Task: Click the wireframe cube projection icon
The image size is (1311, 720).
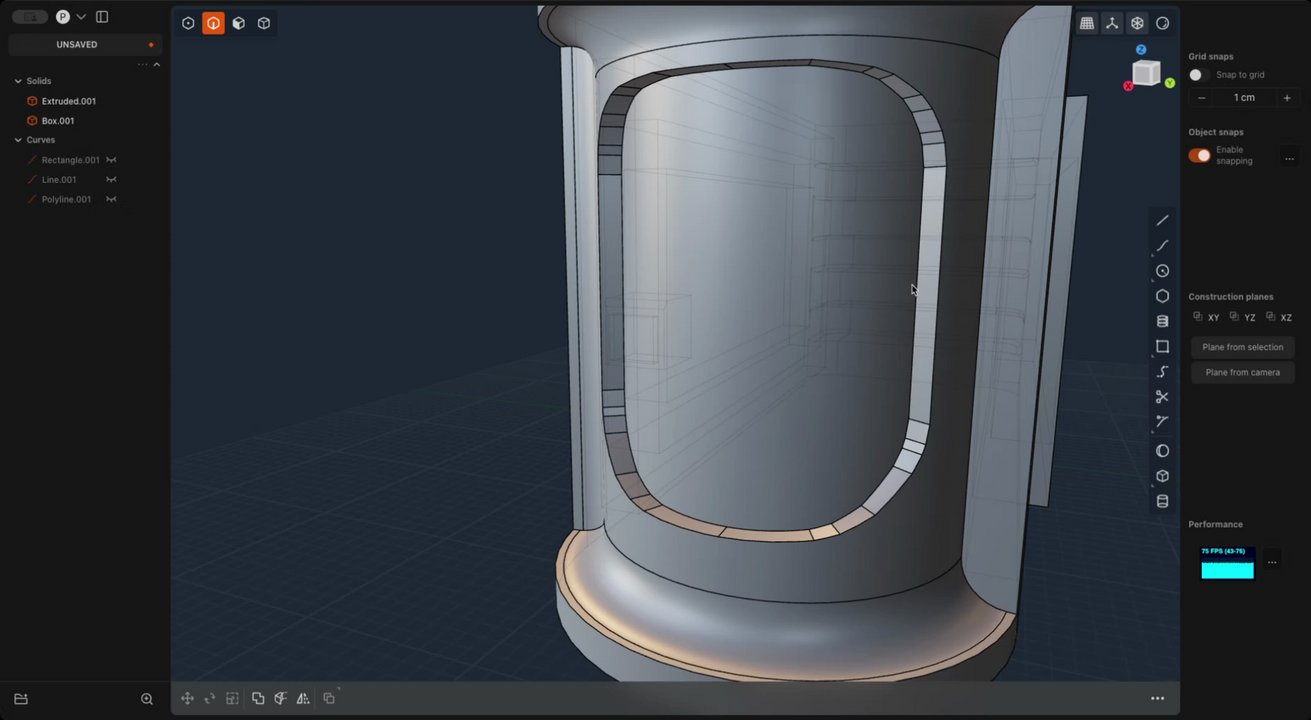Action: (x=1137, y=23)
